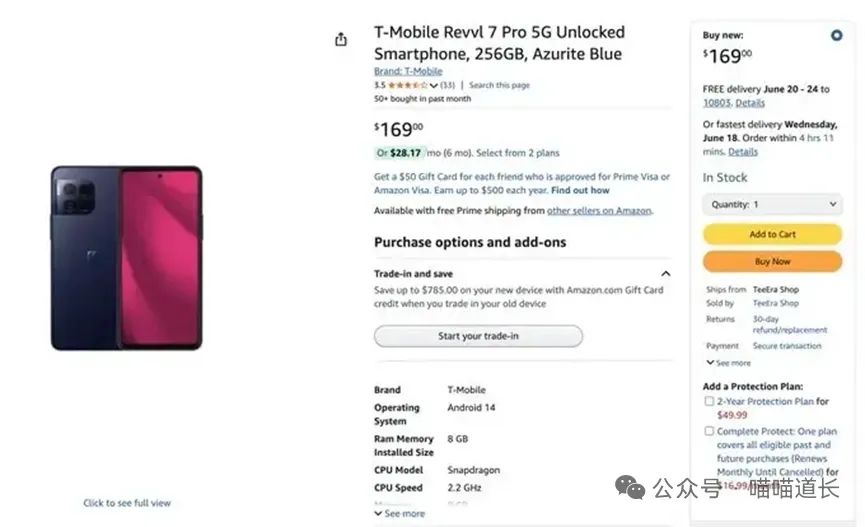This screenshot has width=865, height=527.
Task: Open the Quantity dropdown
Action: point(772,204)
